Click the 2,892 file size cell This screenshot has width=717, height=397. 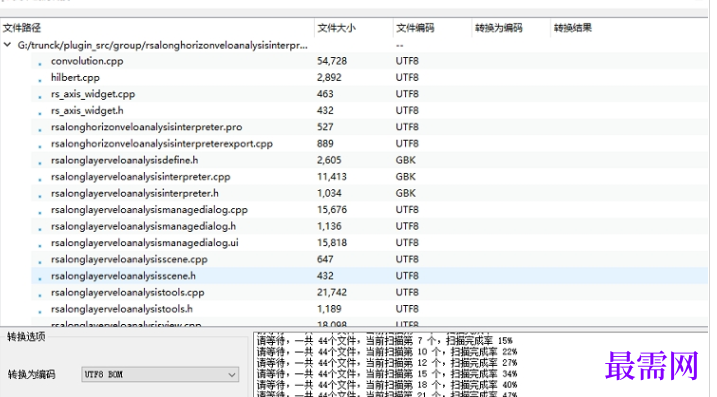click(x=329, y=77)
